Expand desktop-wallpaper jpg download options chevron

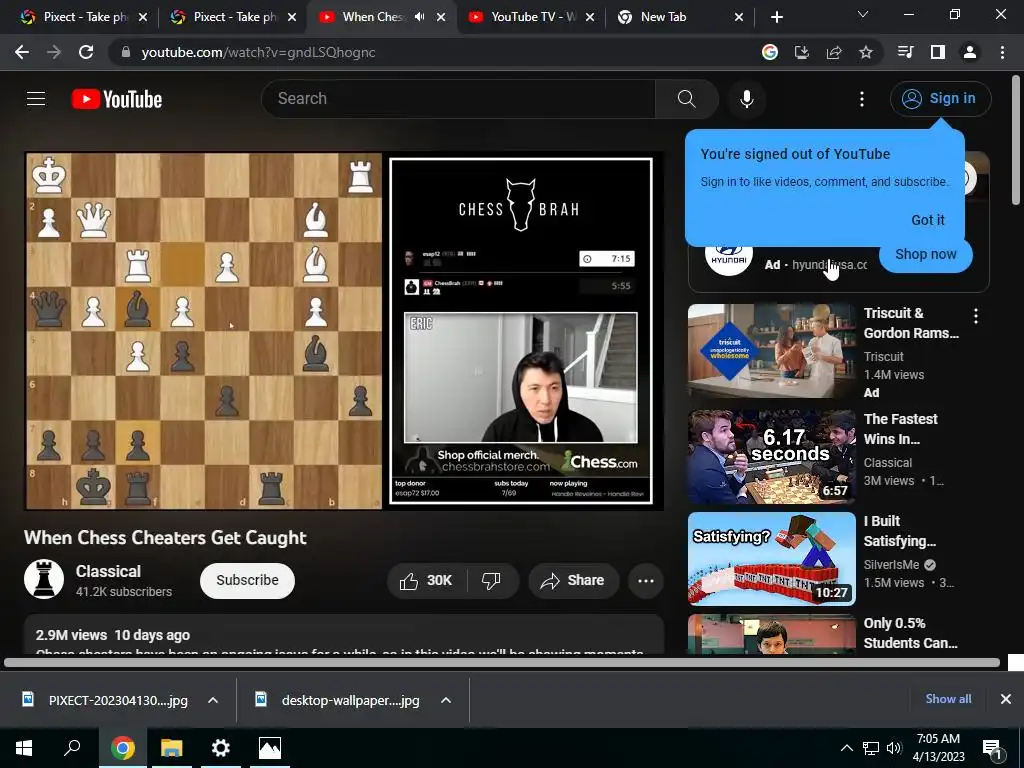coord(446,700)
